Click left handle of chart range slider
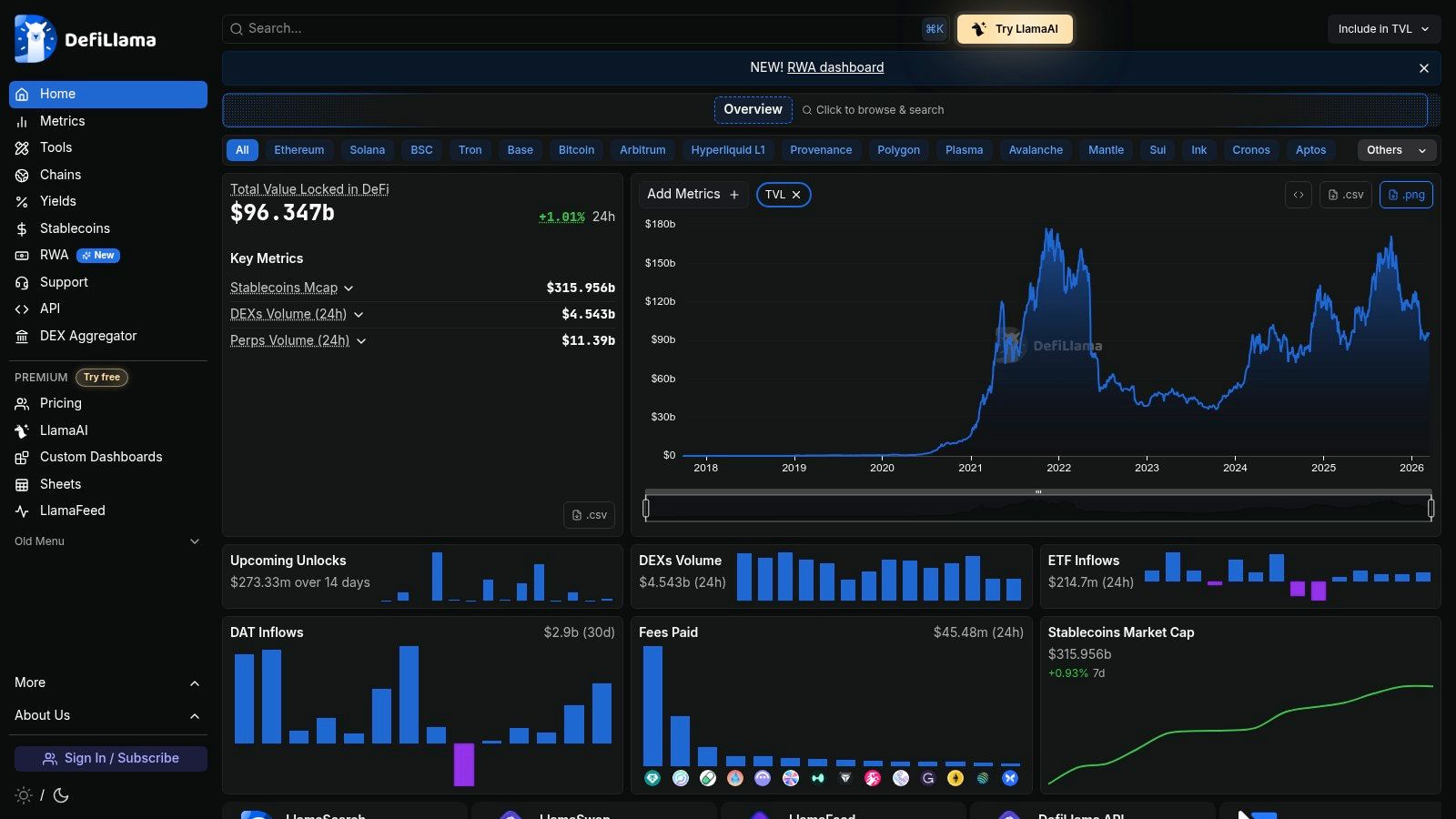The width and height of the screenshot is (1456, 819). point(646,508)
